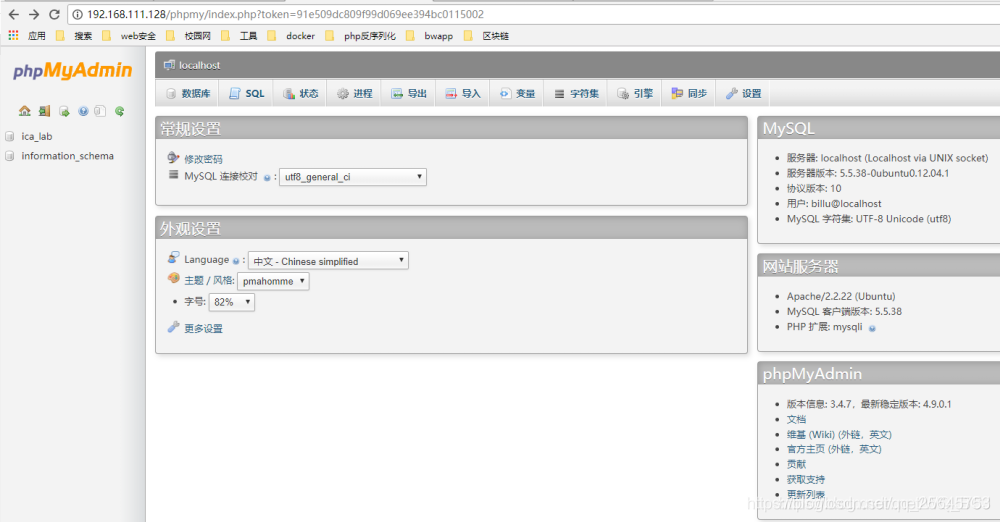1000x522 pixels.
Task: Open the web安全 bookmark folder
Action: 129,36
